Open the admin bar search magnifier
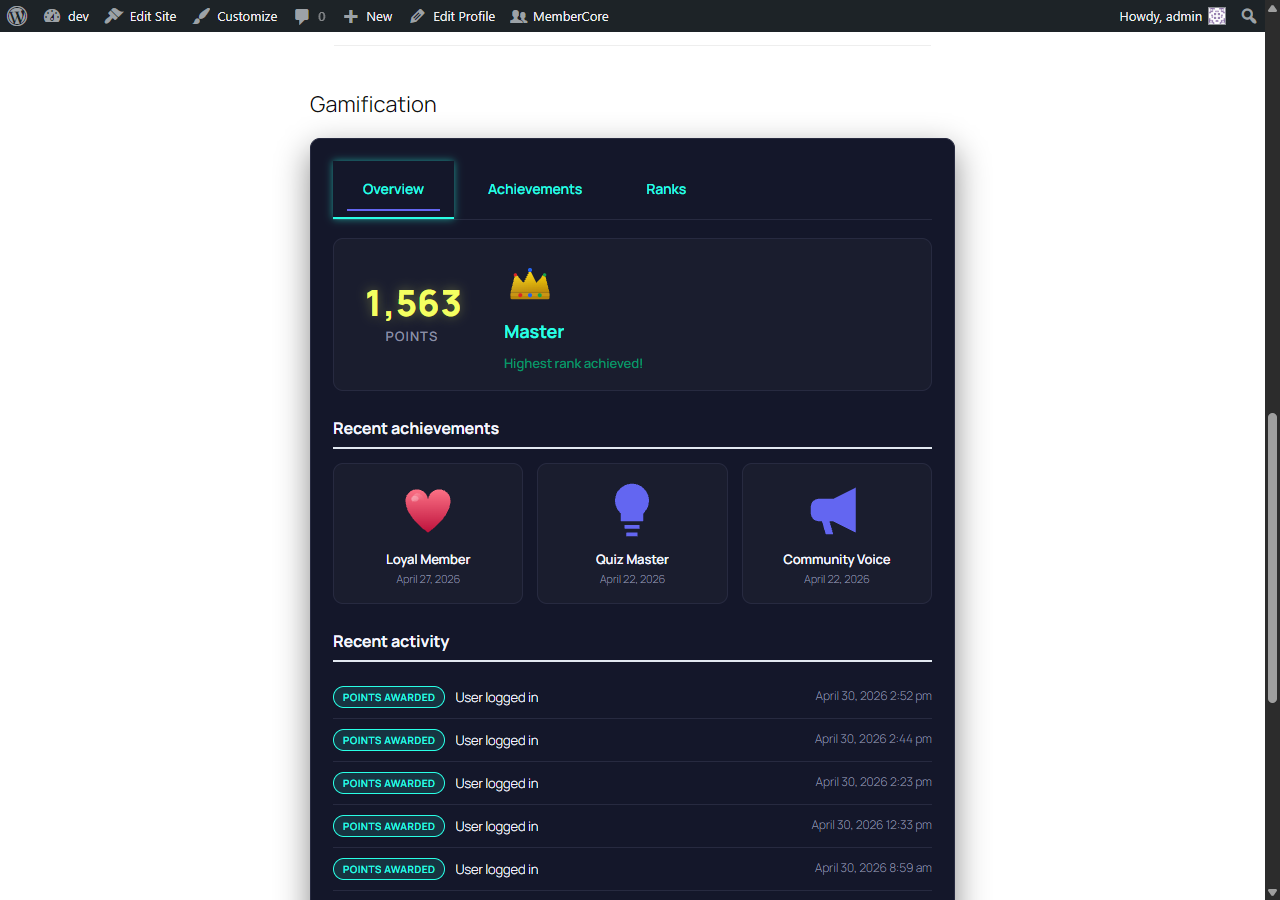Screen dimensions: 1280x900 (1249, 16)
